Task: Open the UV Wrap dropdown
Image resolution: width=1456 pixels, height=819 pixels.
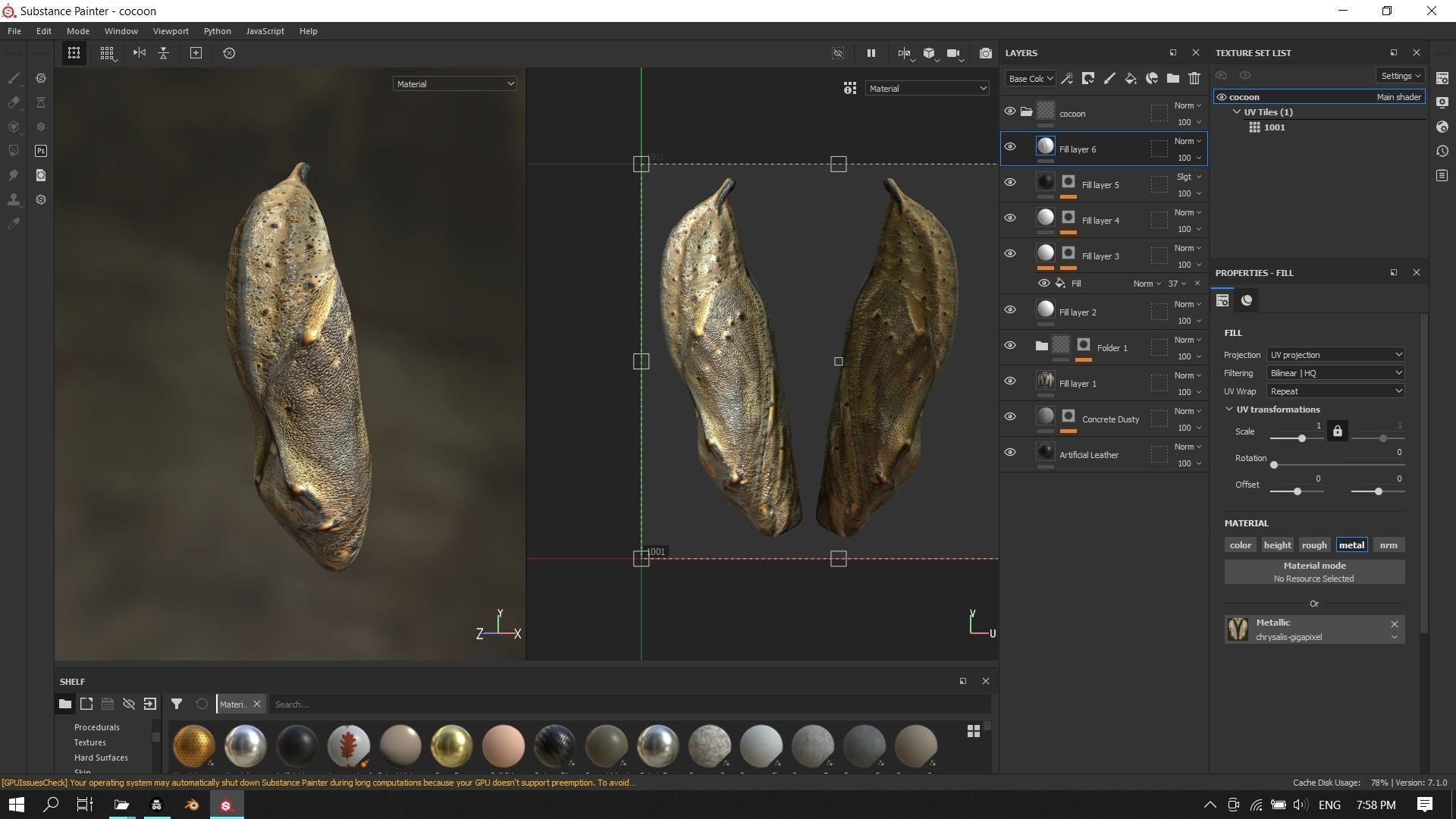Action: [x=1335, y=391]
